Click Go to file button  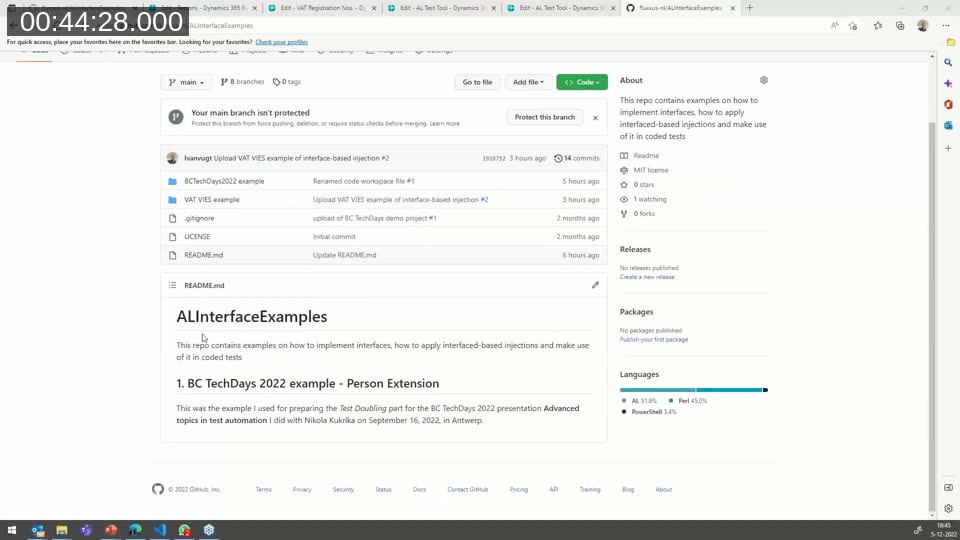(477, 82)
